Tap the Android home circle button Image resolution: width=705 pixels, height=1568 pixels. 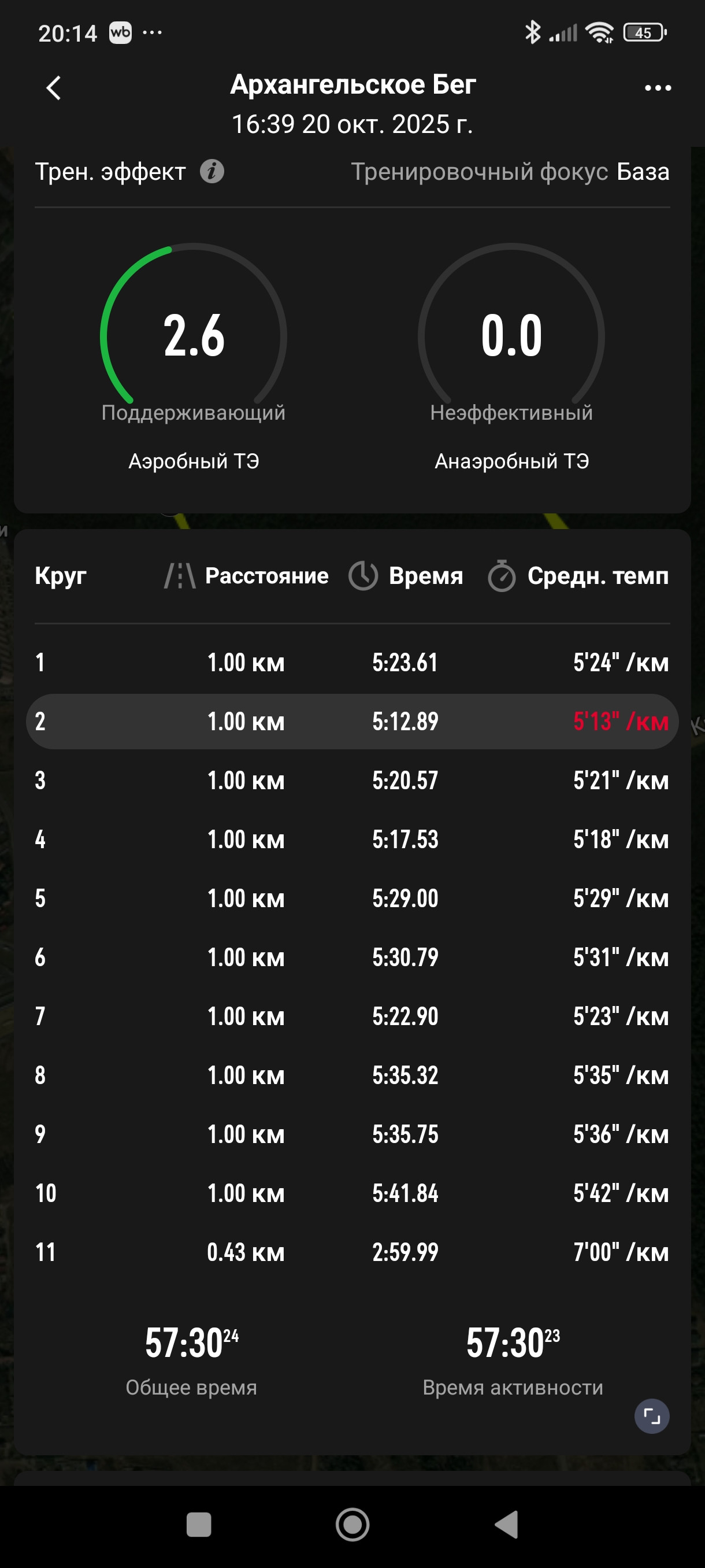coord(352,1525)
